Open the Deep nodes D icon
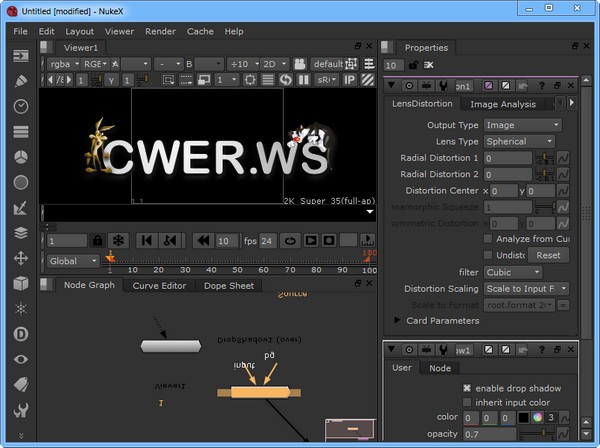This screenshot has width=600, height=448. tap(21, 333)
